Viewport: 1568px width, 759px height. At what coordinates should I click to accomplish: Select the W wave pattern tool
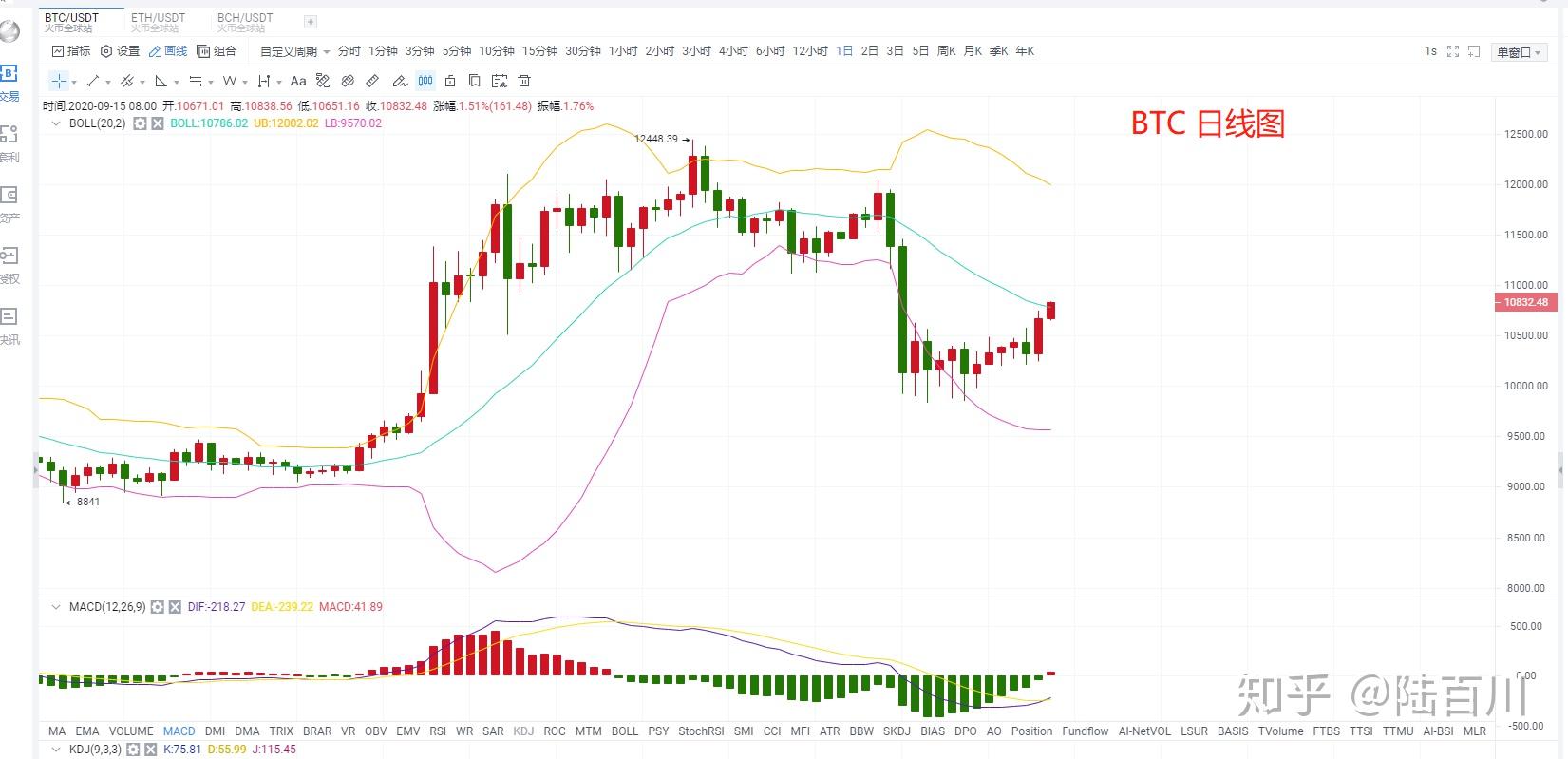coord(230,81)
